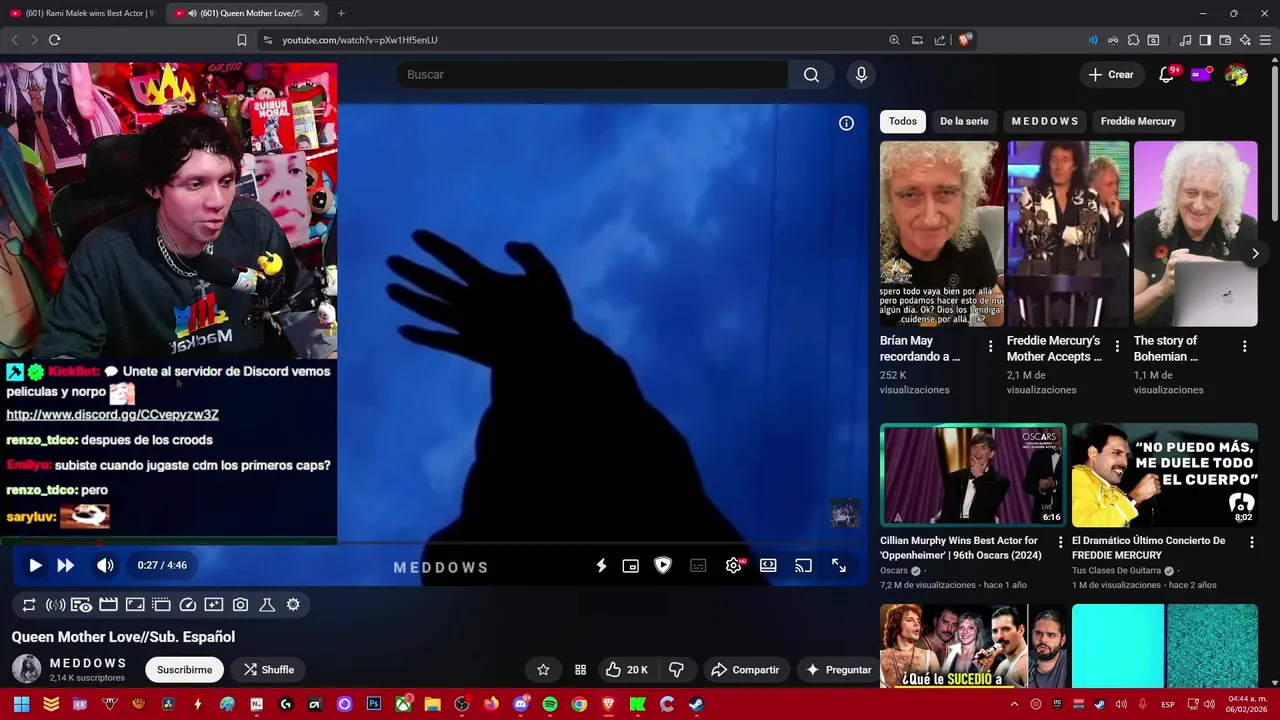This screenshot has width=1280, height=720.
Task: Open the MEDDOWS channel avatar
Action: coord(27,669)
